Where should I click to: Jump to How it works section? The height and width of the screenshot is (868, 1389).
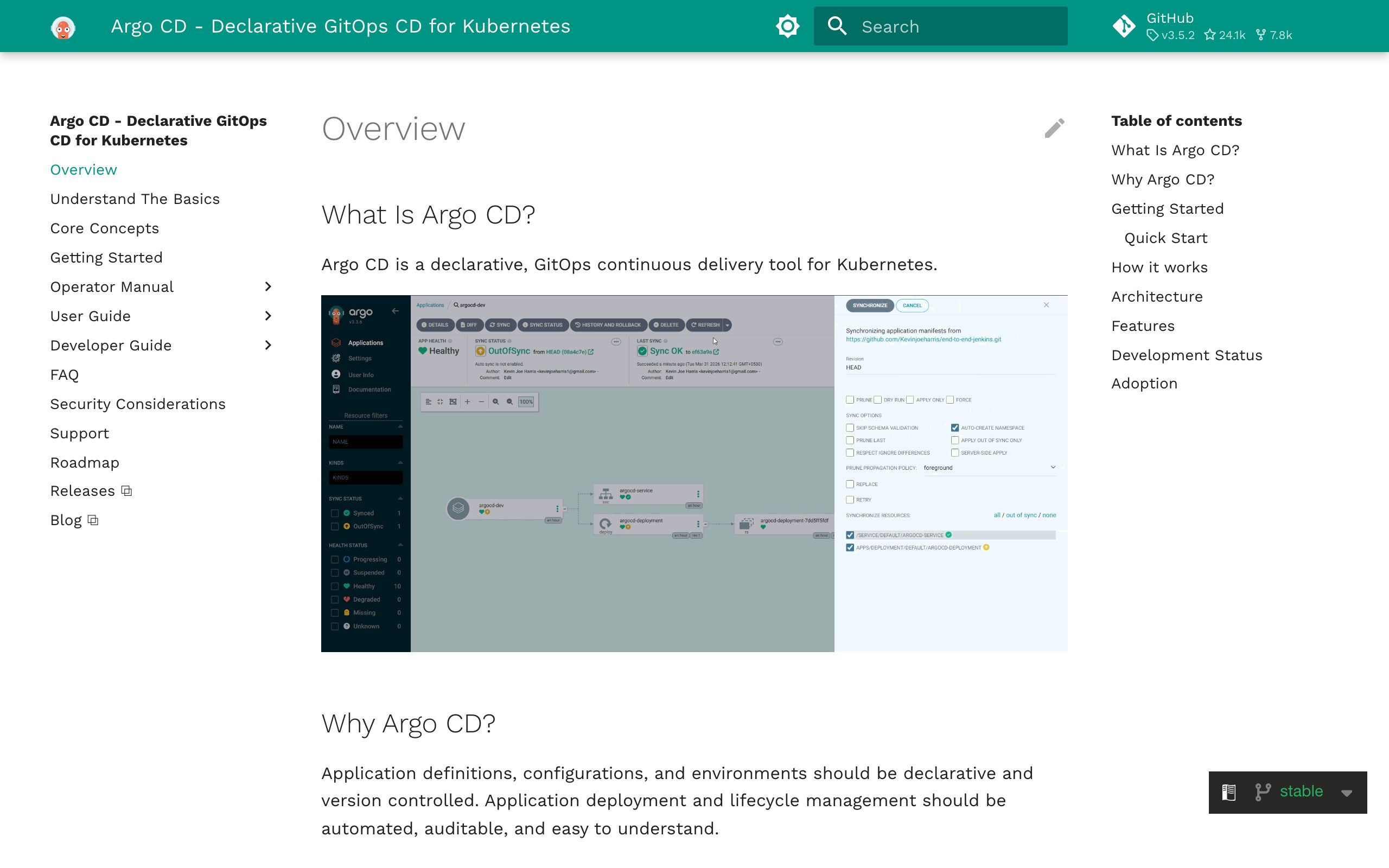[x=1159, y=267]
